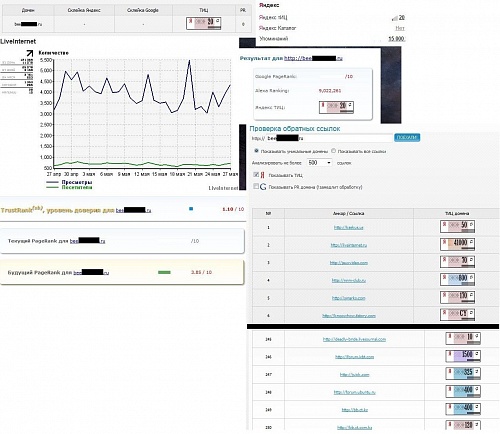The image size is (500, 434).
Task: Click the ТИЦ badge showing 325
Action: 463,374
